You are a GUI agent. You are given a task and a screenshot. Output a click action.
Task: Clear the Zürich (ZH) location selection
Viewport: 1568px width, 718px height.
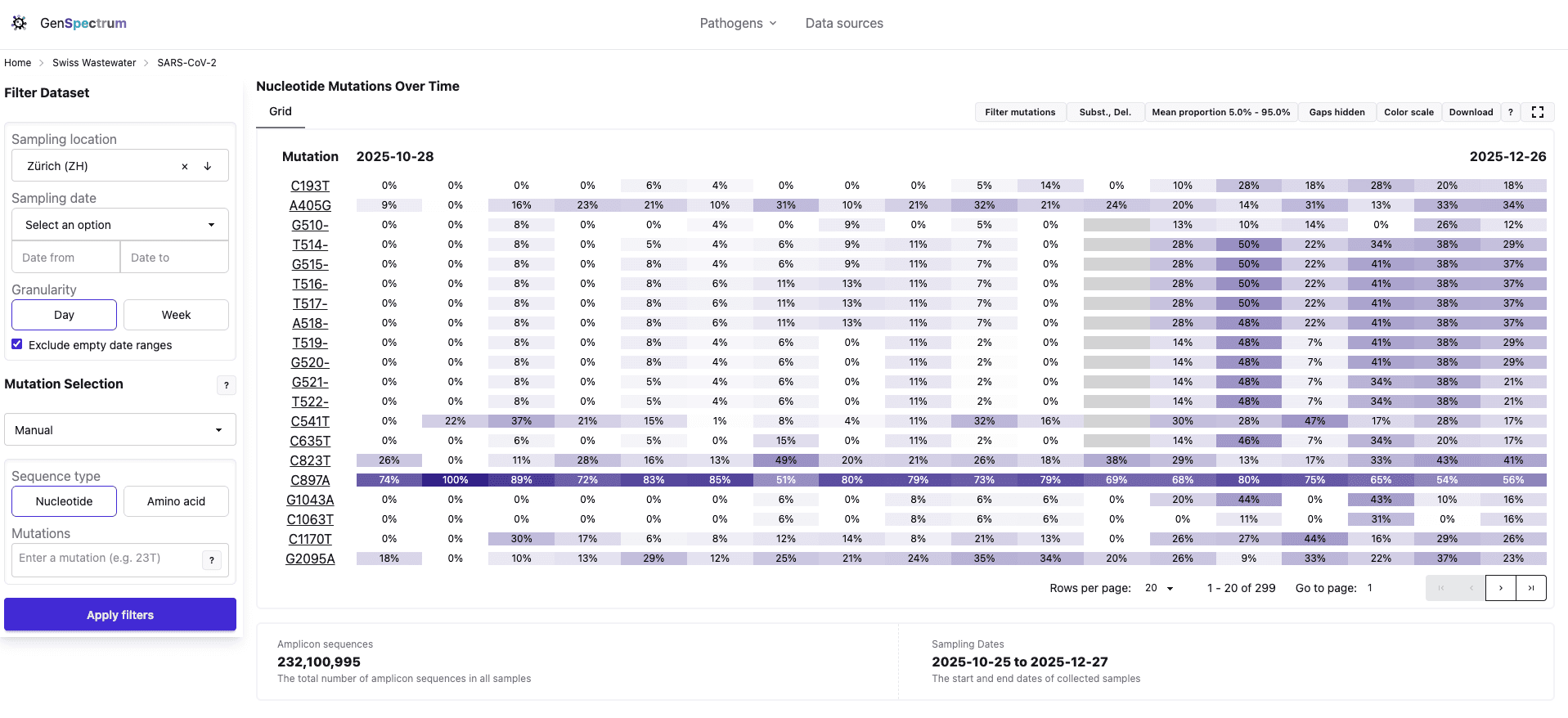(x=185, y=166)
